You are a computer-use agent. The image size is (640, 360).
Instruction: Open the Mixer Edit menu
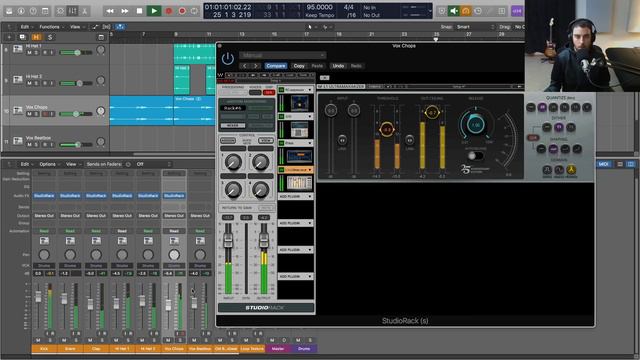[x=27, y=164]
